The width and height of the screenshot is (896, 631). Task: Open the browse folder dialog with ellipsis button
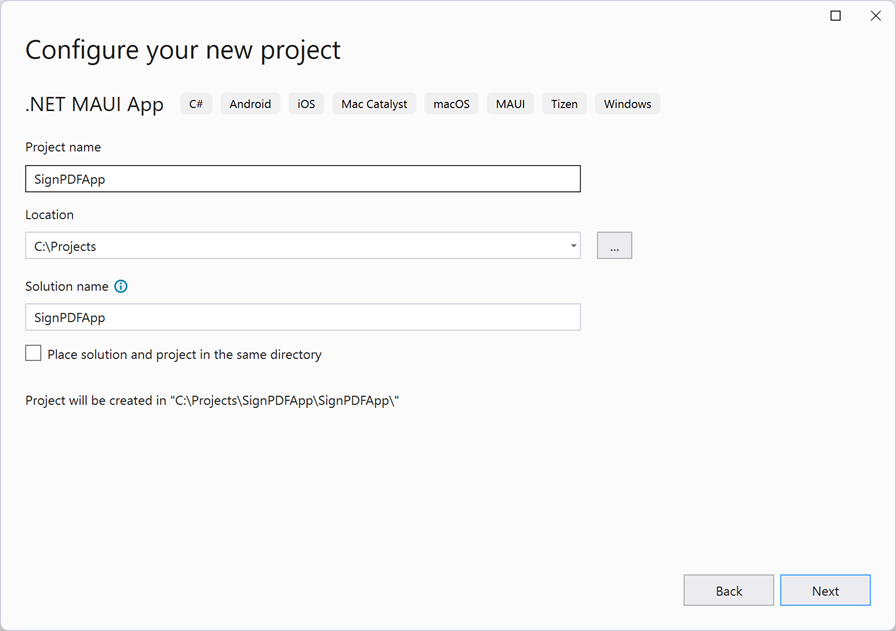point(614,245)
